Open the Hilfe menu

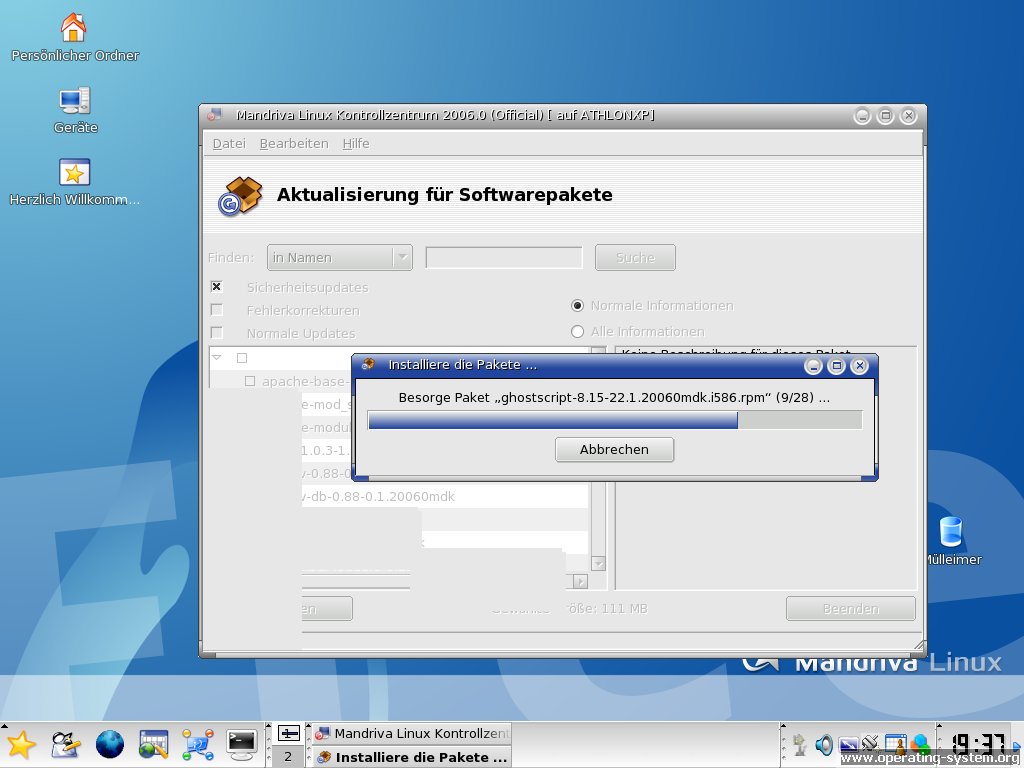pyautogui.click(x=356, y=144)
